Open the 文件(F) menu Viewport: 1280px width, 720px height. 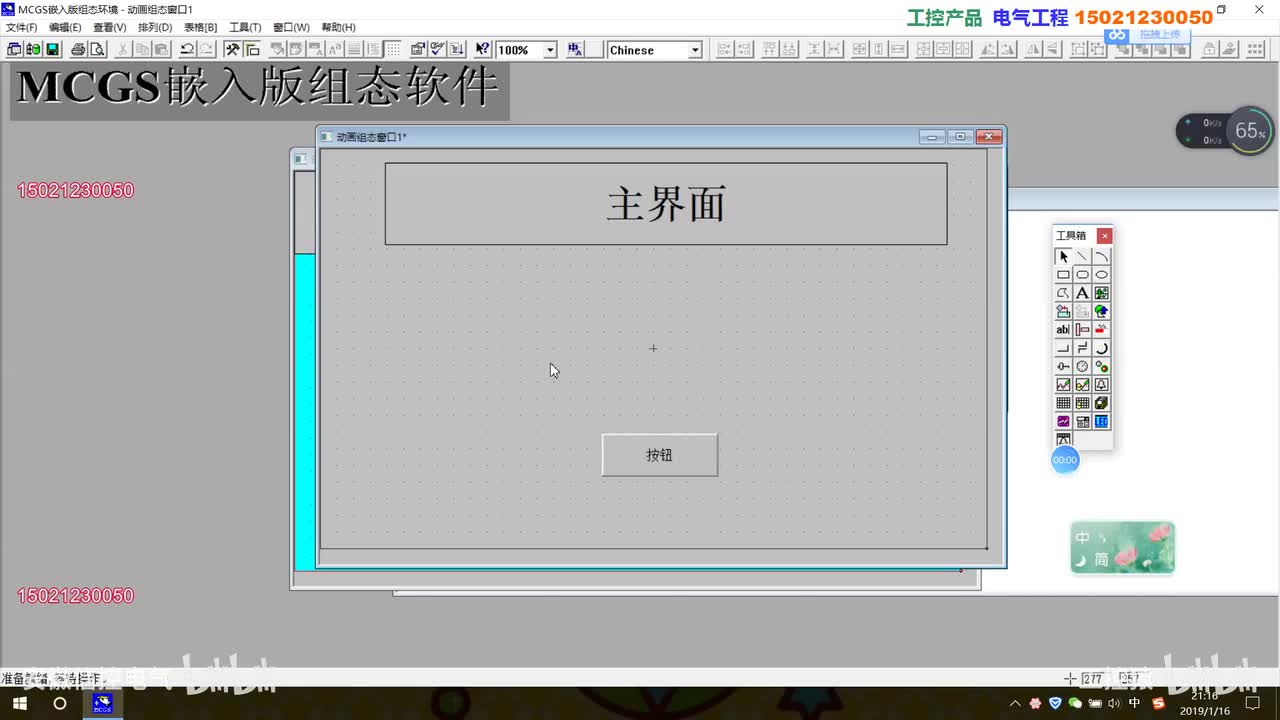point(22,27)
